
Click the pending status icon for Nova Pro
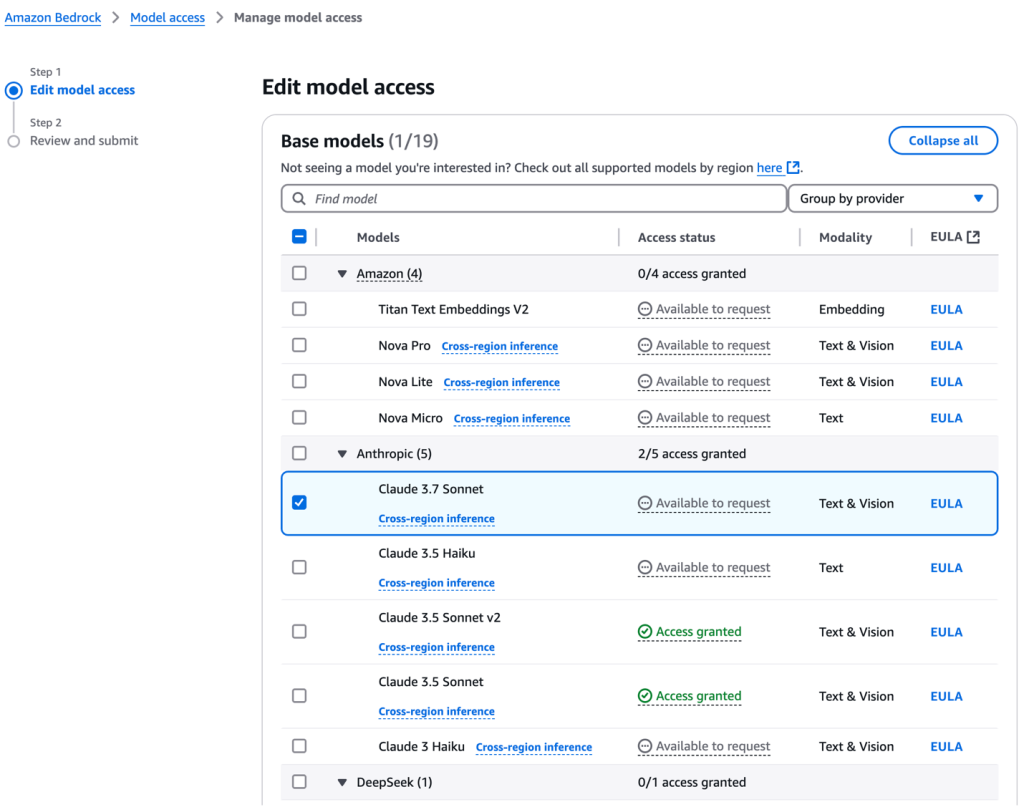coord(645,345)
